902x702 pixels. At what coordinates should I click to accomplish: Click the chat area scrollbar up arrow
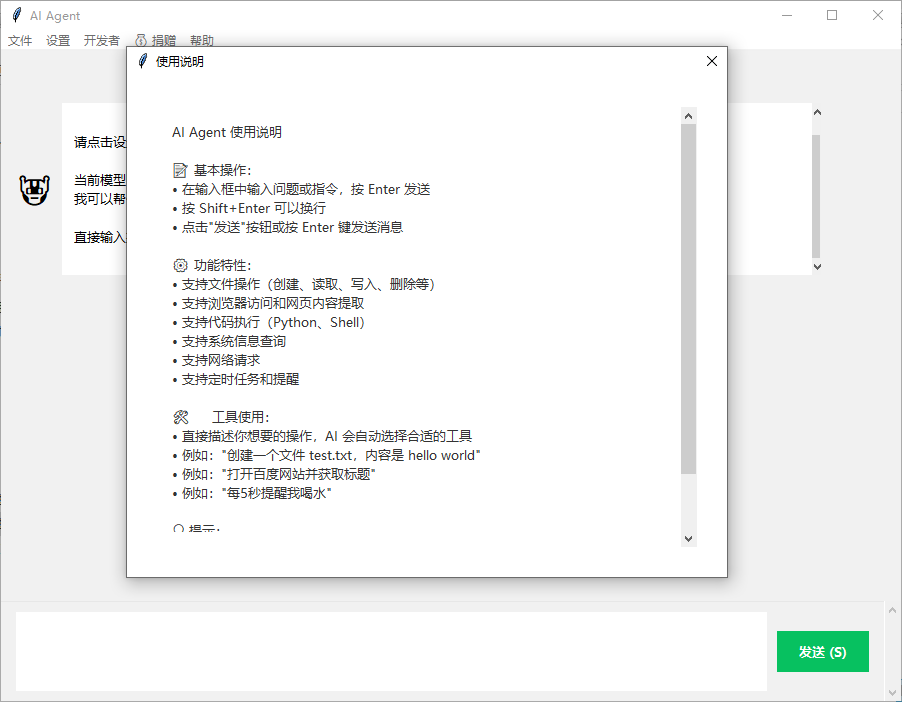point(816,112)
